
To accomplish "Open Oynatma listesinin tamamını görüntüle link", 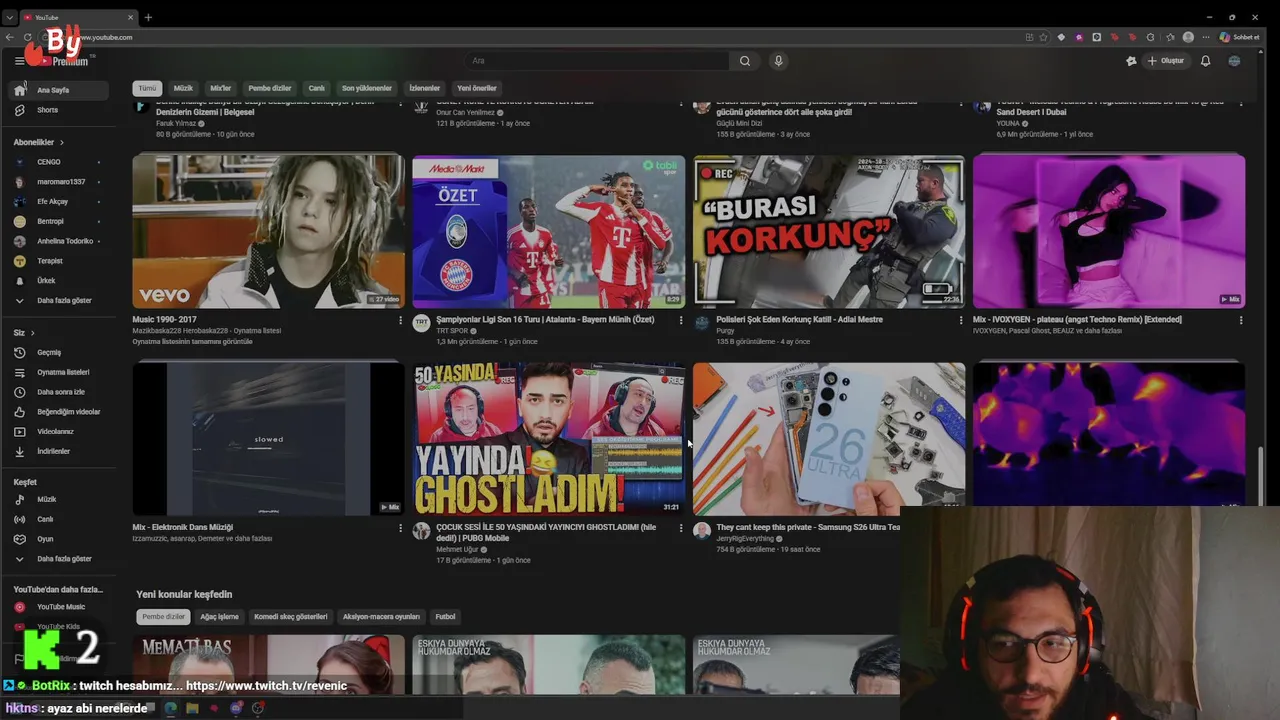I will point(192,342).
